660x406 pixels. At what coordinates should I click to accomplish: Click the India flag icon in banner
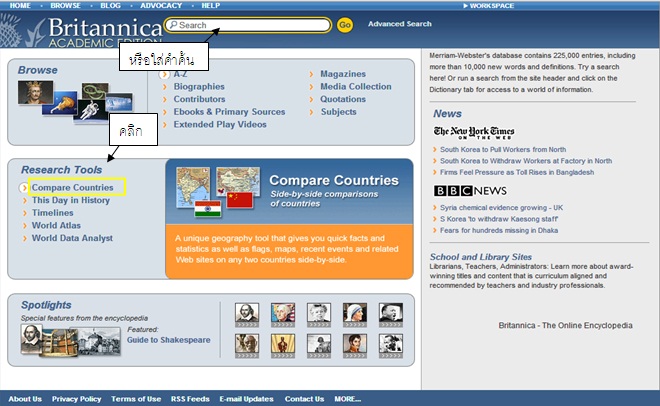[208, 209]
